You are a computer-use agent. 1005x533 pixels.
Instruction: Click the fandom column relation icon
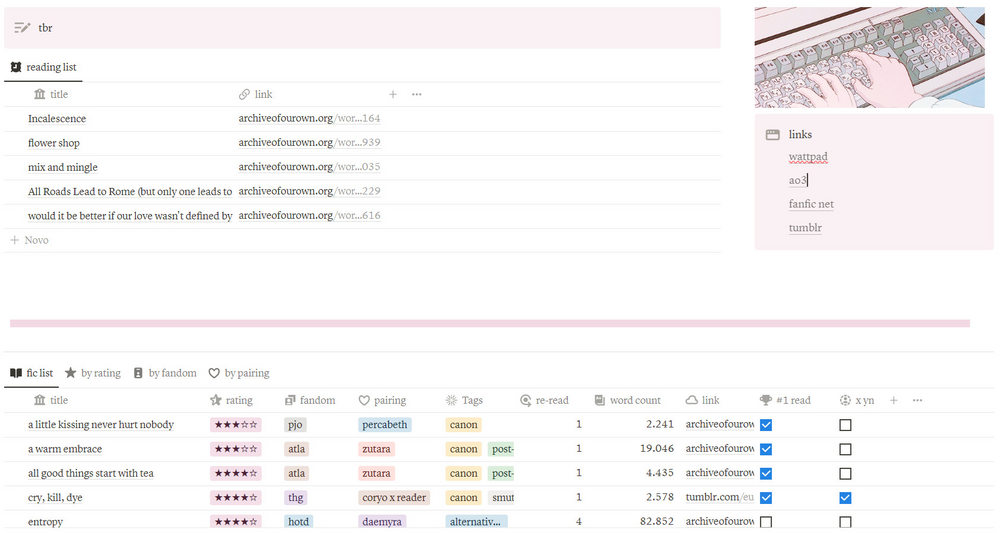[x=290, y=400]
